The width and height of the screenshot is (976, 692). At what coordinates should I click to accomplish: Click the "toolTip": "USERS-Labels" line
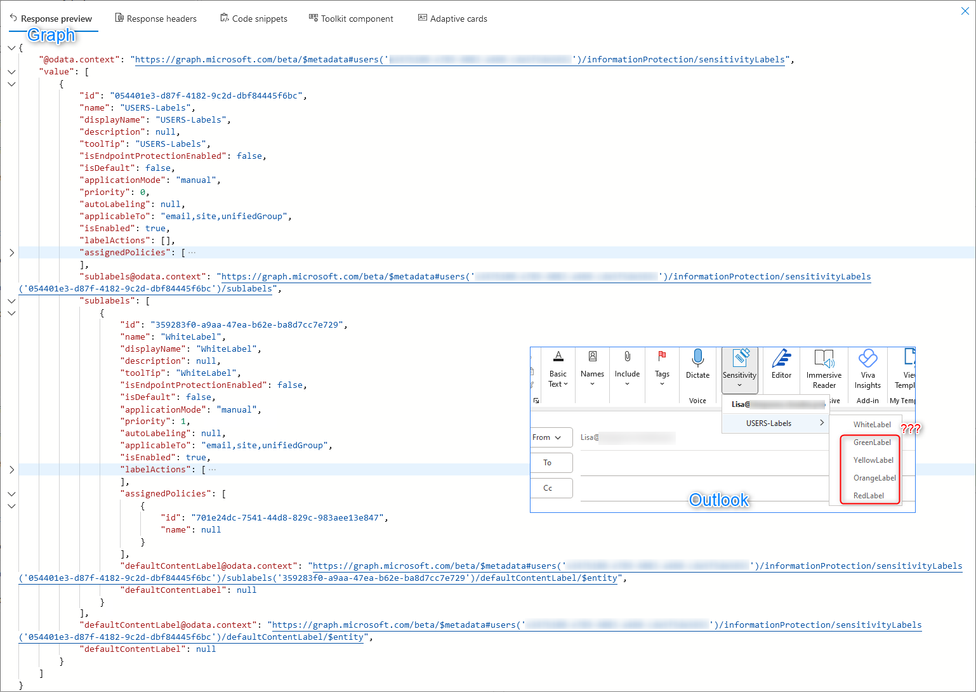coord(145,144)
